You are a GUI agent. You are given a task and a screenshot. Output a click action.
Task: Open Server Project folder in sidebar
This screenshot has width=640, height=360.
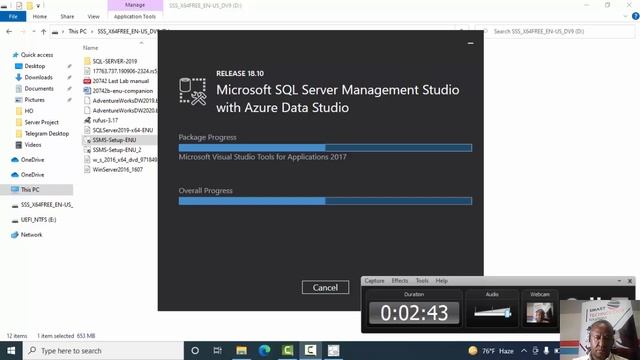pyautogui.click(x=41, y=122)
